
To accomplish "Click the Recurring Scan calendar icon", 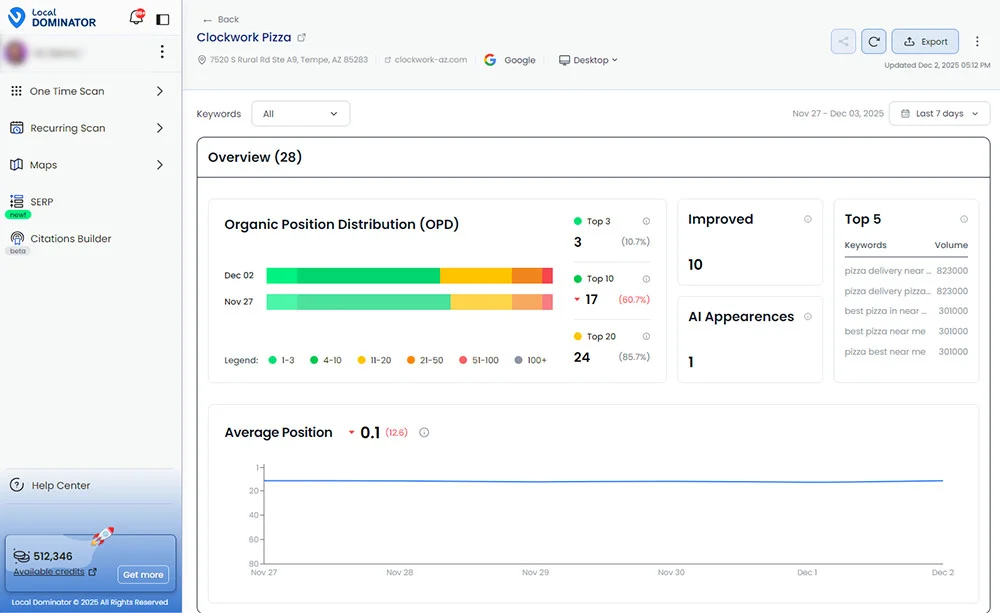I will coord(17,128).
